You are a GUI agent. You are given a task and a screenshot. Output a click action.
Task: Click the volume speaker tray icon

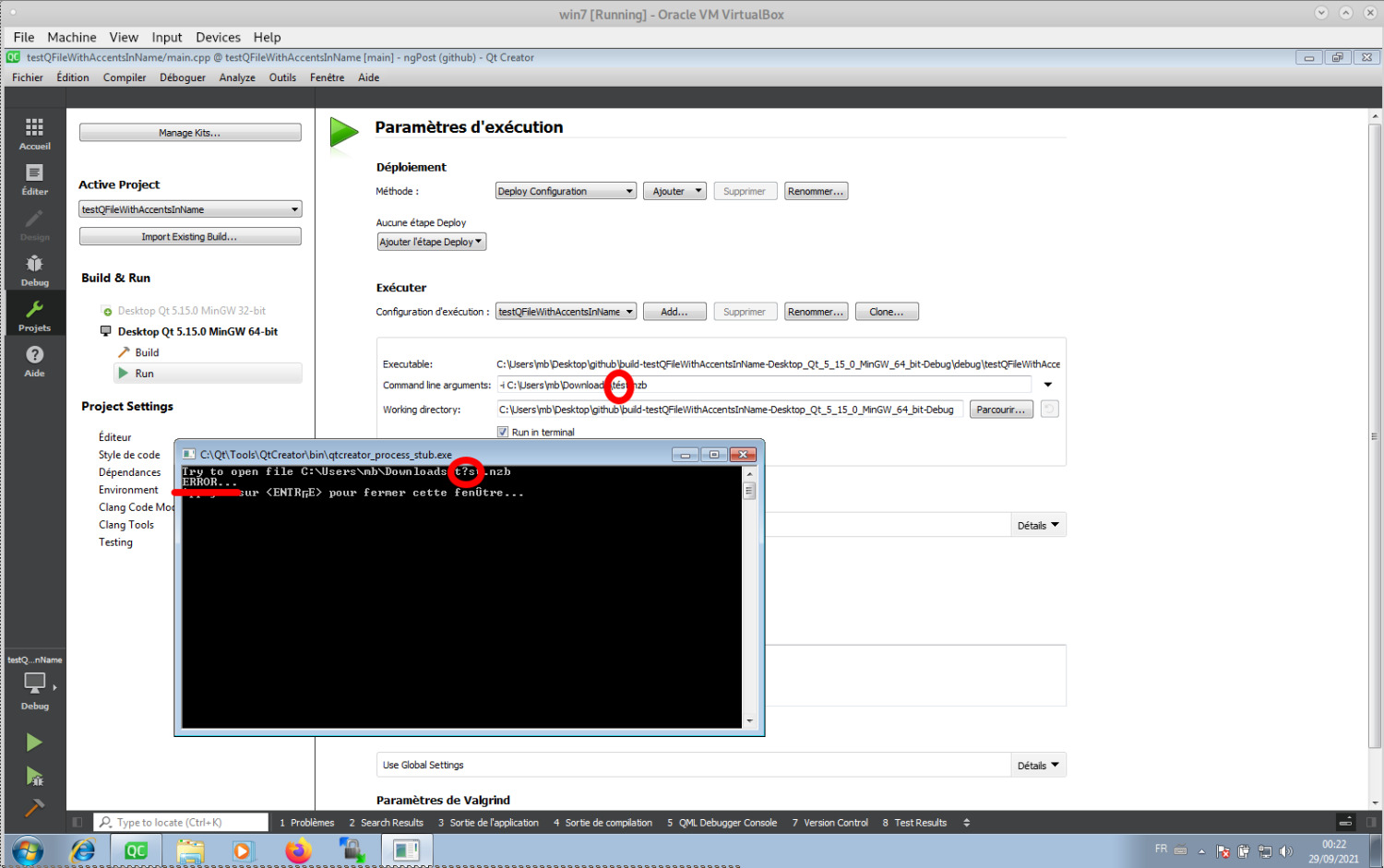1285,851
